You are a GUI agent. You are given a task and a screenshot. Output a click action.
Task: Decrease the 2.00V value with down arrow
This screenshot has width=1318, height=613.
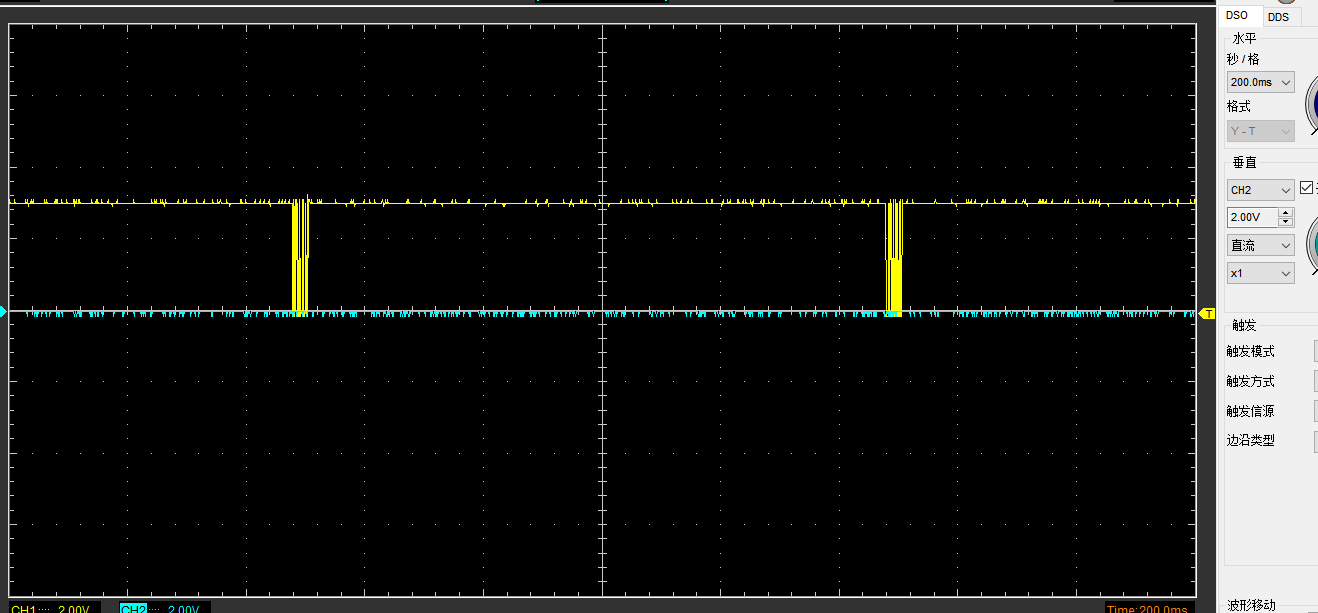tap(1286, 223)
